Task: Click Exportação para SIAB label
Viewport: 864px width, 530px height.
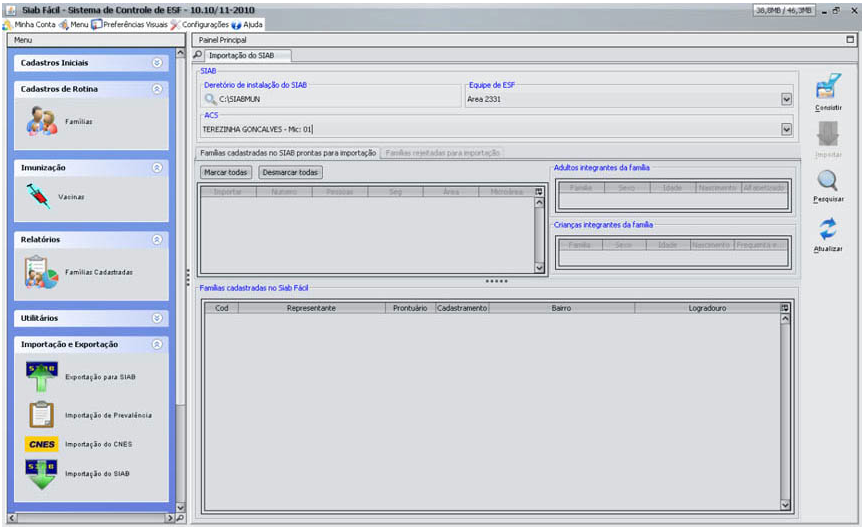Action: tap(100, 377)
